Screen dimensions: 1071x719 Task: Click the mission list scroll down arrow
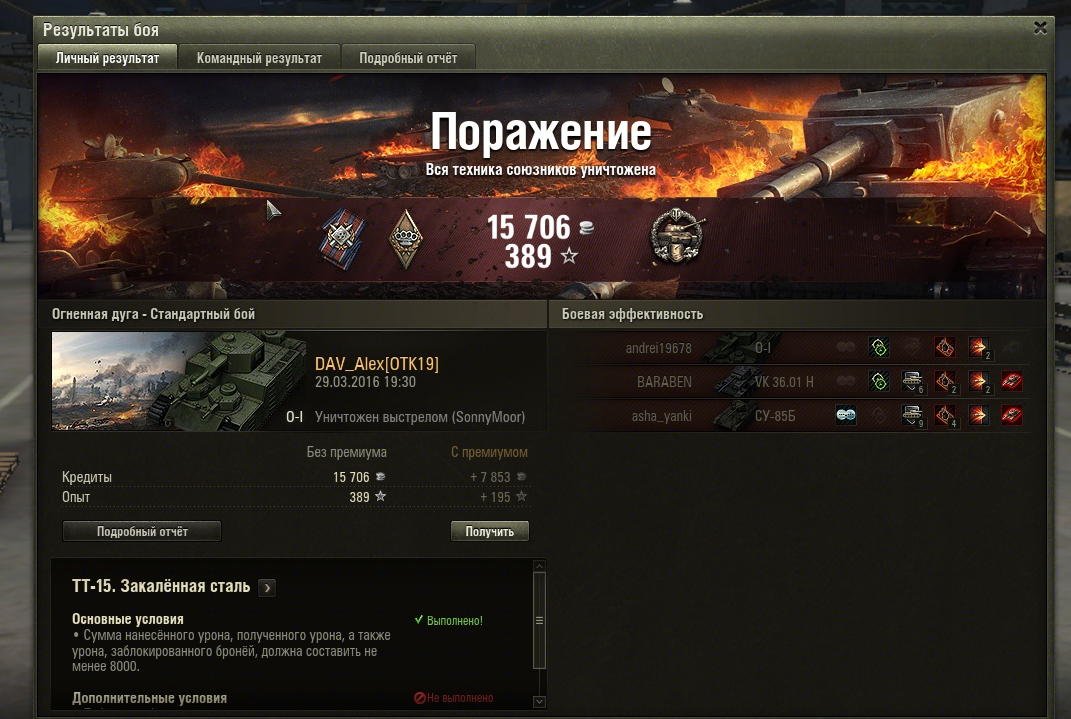pos(539,701)
